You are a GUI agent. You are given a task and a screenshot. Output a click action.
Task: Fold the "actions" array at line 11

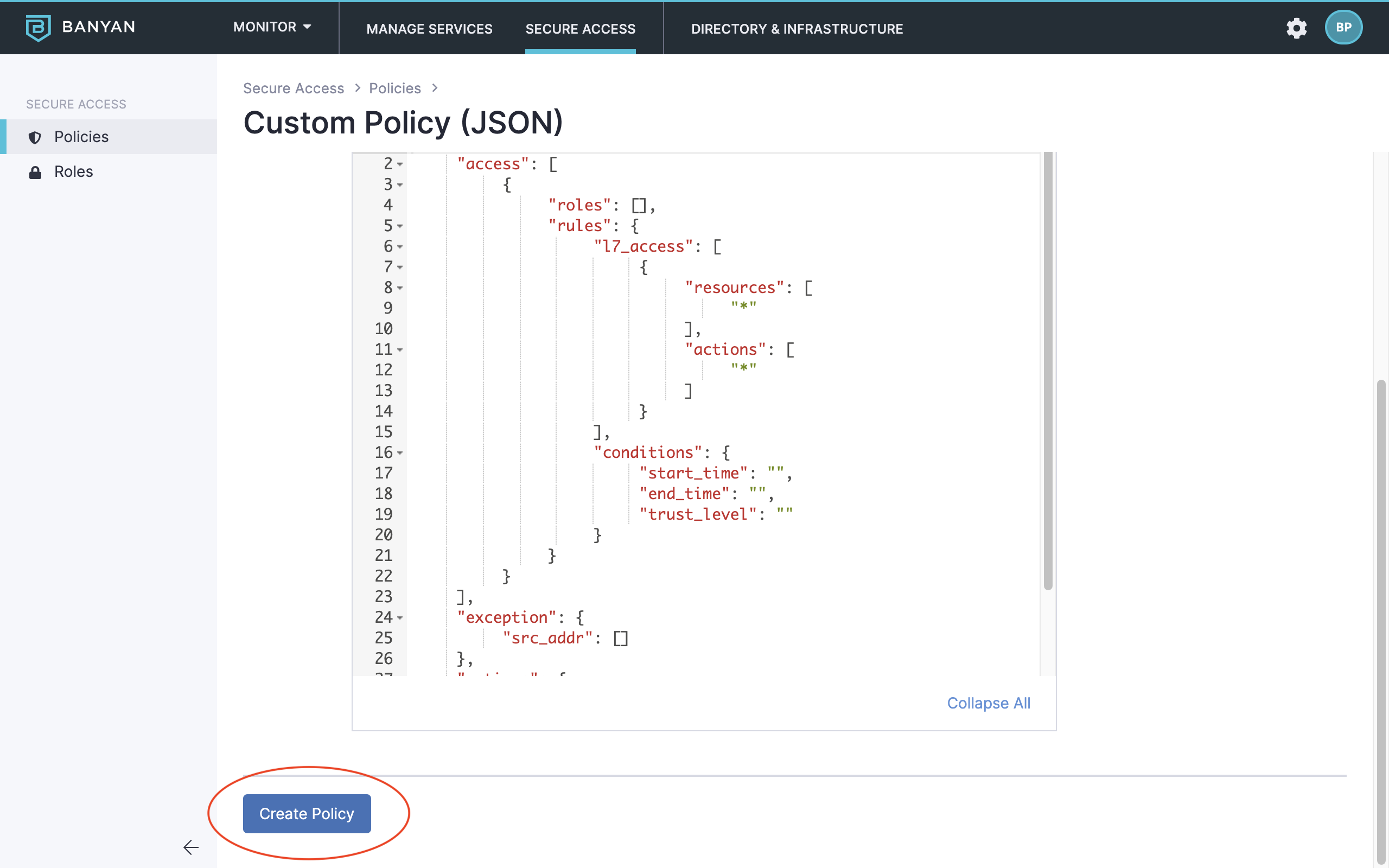(x=400, y=350)
